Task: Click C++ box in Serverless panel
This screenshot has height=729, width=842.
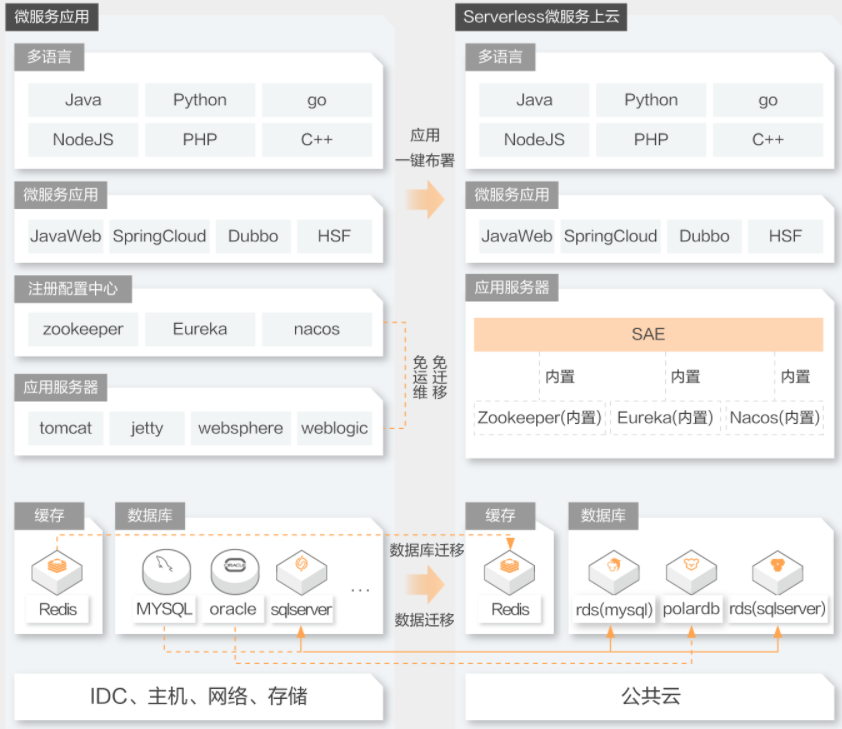Action: 768,140
